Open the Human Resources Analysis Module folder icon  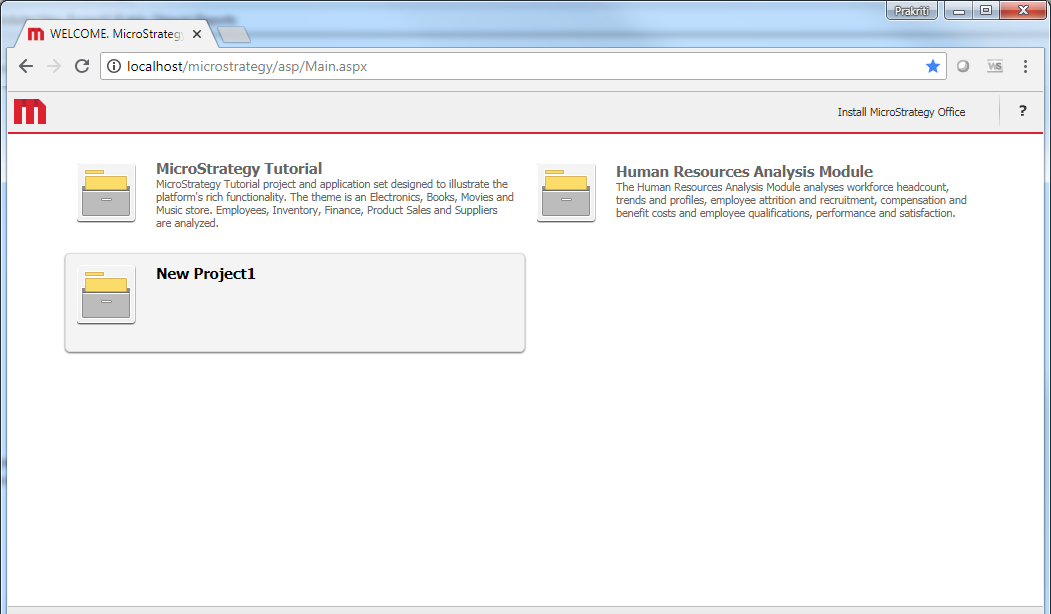[565, 191]
